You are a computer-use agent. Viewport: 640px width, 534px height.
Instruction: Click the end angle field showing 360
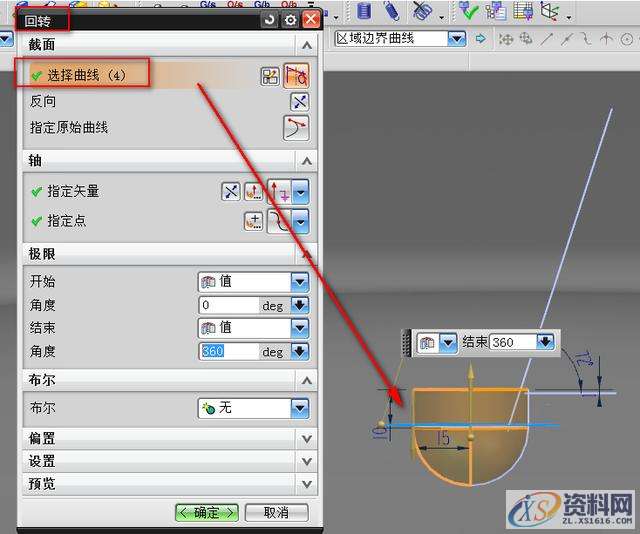pos(229,352)
